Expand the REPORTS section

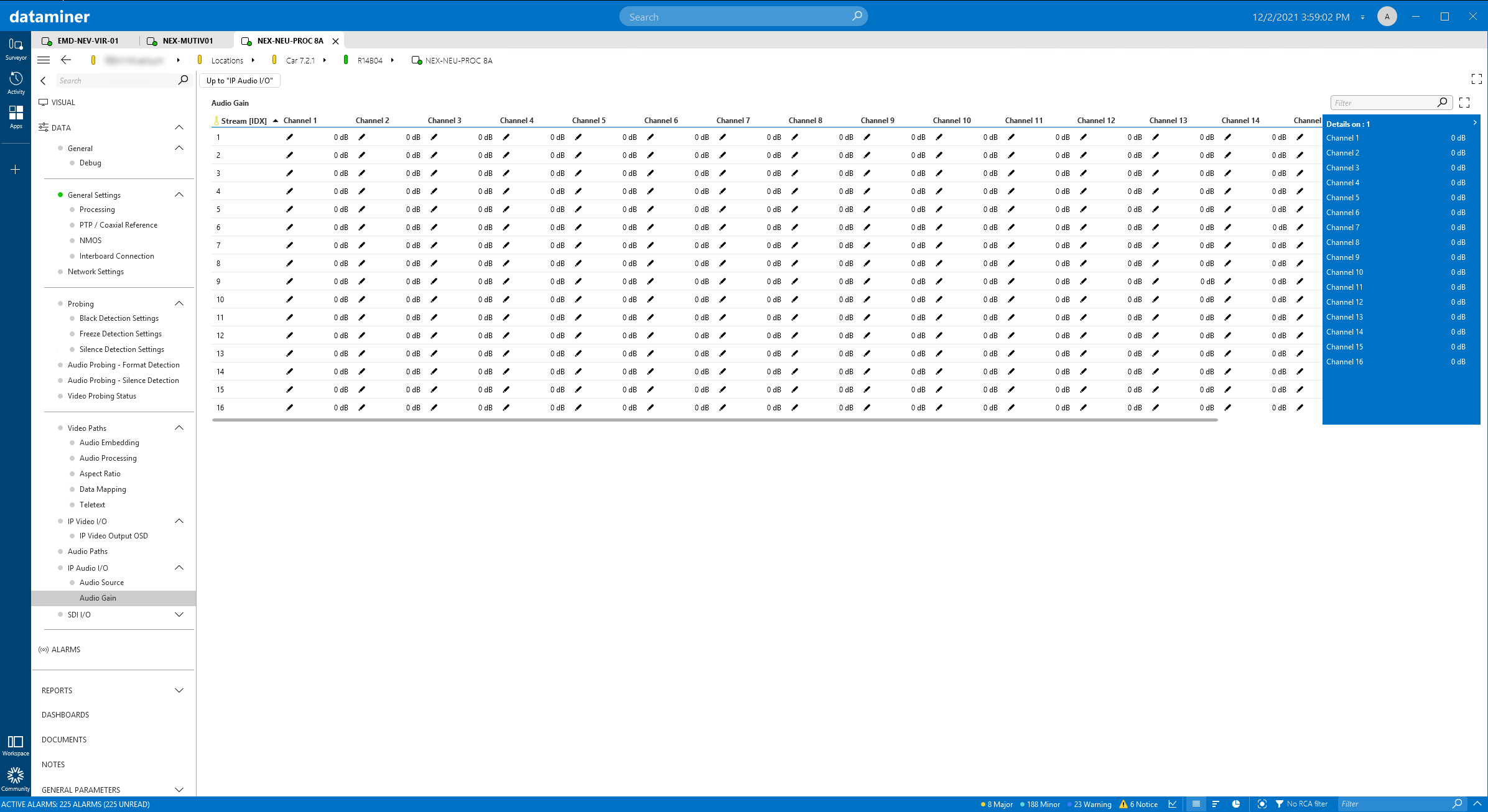click(179, 691)
